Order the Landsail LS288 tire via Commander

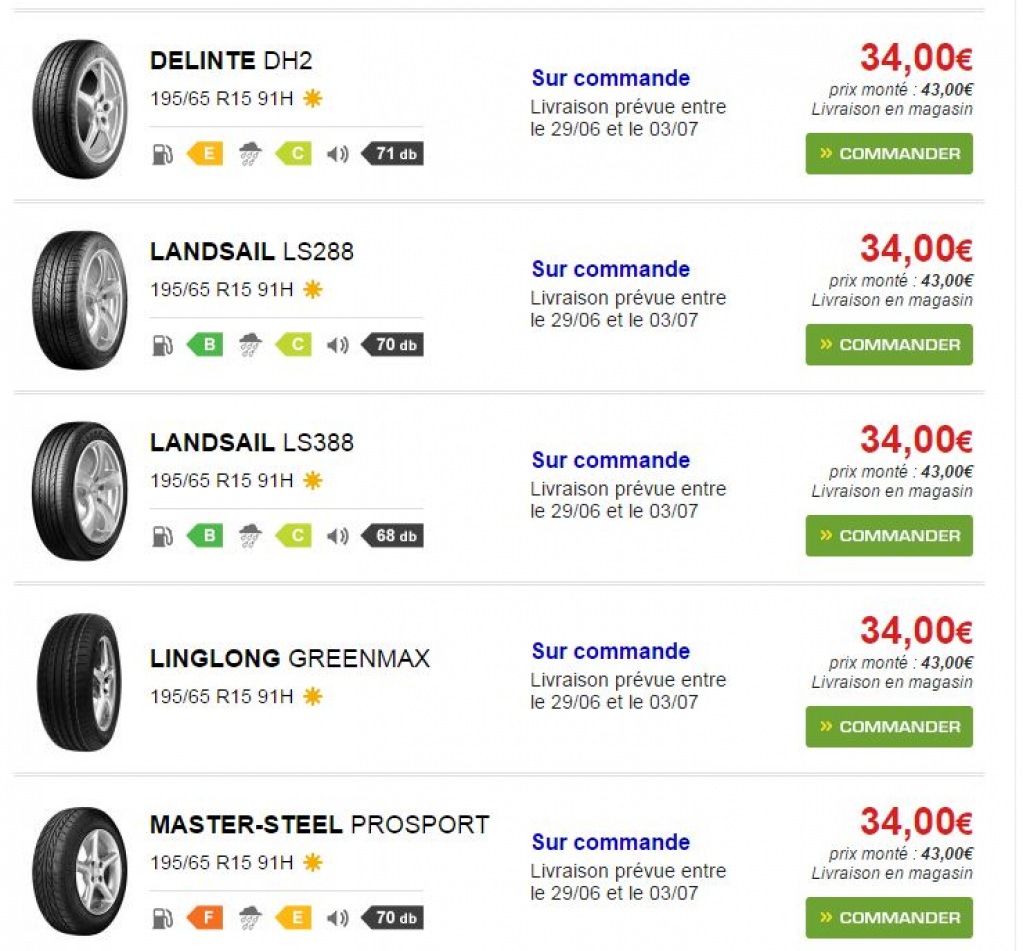tap(889, 345)
